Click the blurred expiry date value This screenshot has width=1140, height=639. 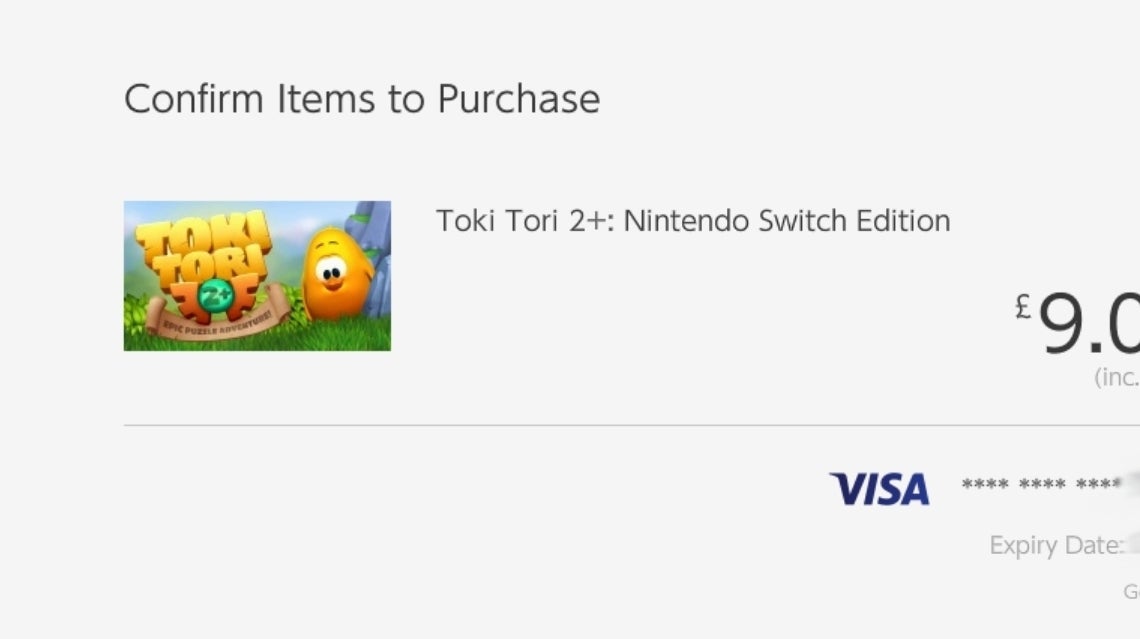1132,545
